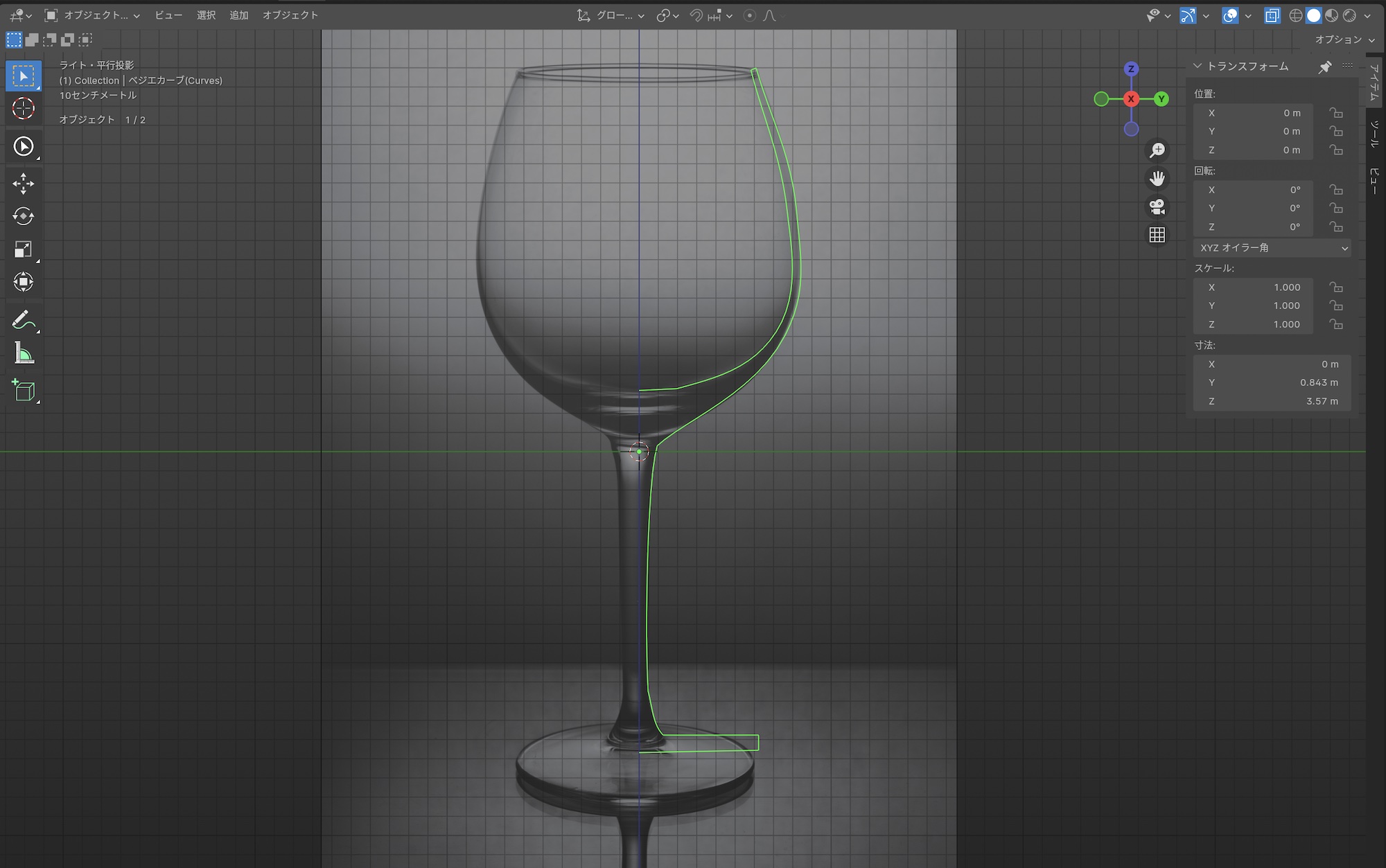Click the dimensions Y value slider

click(x=1272, y=382)
